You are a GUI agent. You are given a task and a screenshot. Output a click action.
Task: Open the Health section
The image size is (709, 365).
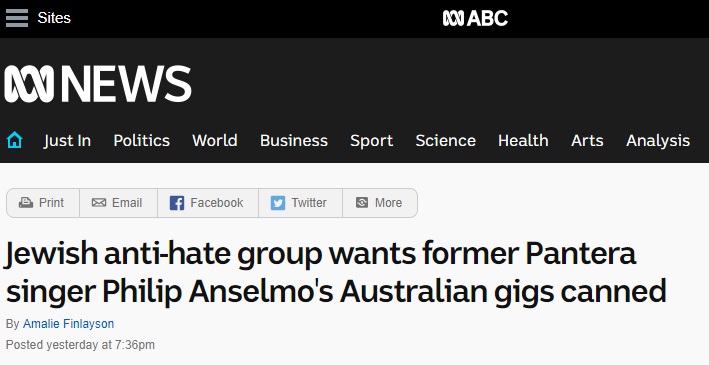click(523, 141)
